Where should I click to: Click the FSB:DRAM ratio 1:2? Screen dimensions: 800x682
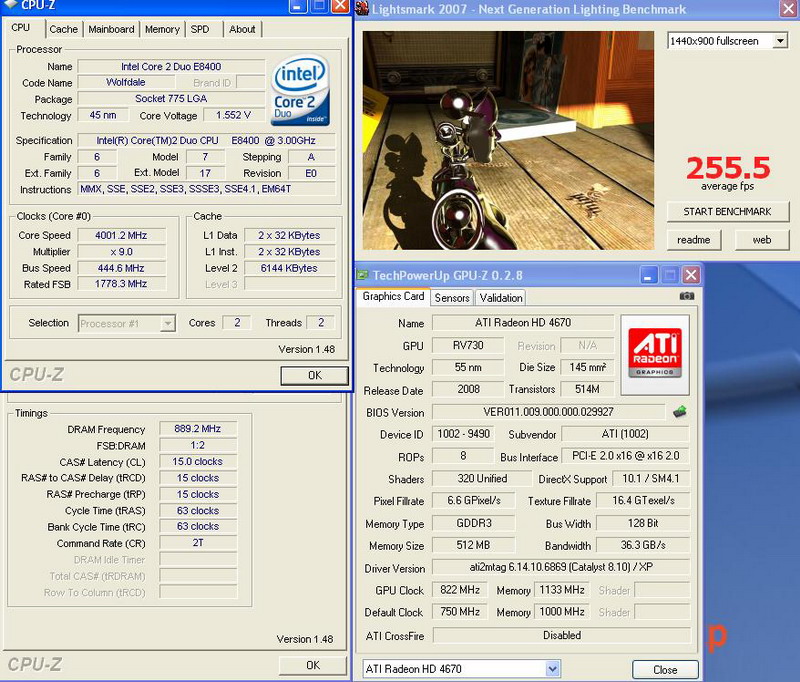(198, 445)
